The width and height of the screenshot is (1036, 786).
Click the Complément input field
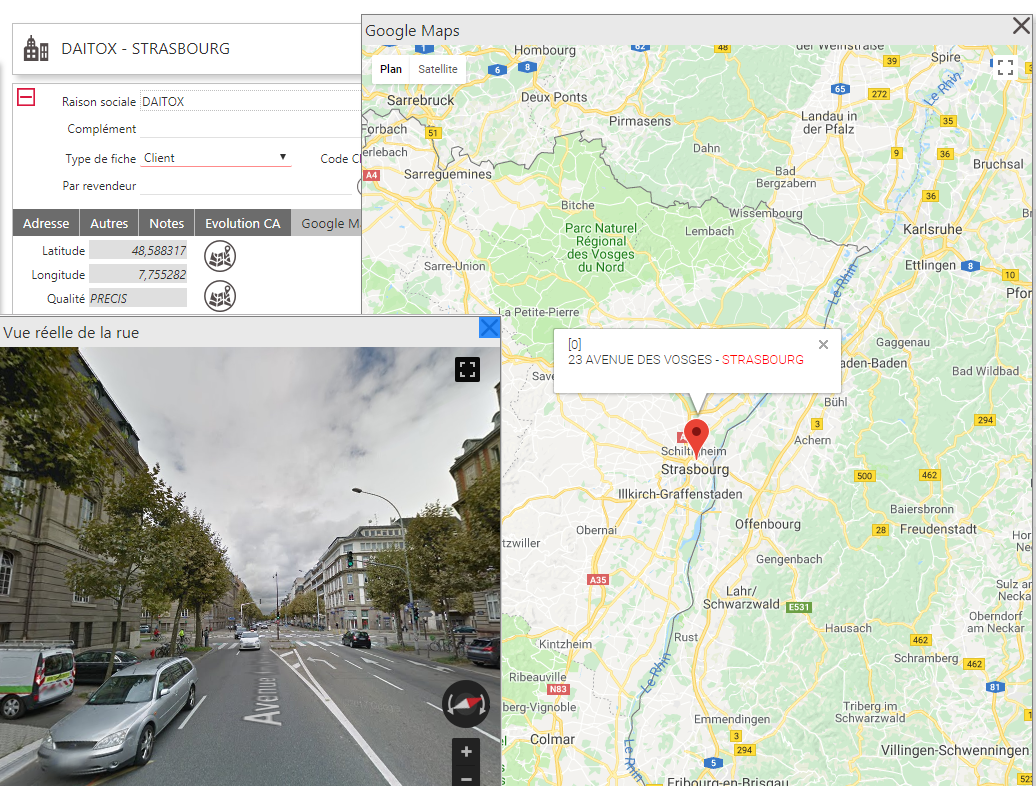point(251,129)
